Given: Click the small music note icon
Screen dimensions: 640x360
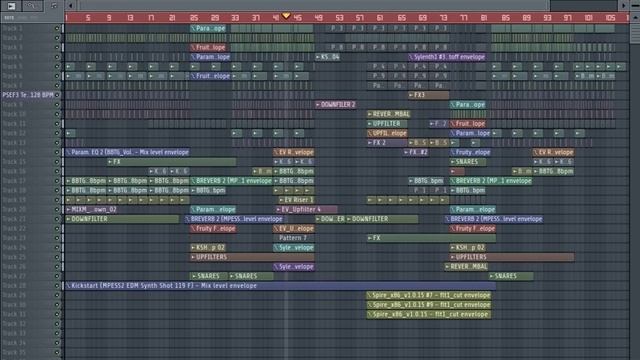Looking at the screenshot, I should (54, 6).
